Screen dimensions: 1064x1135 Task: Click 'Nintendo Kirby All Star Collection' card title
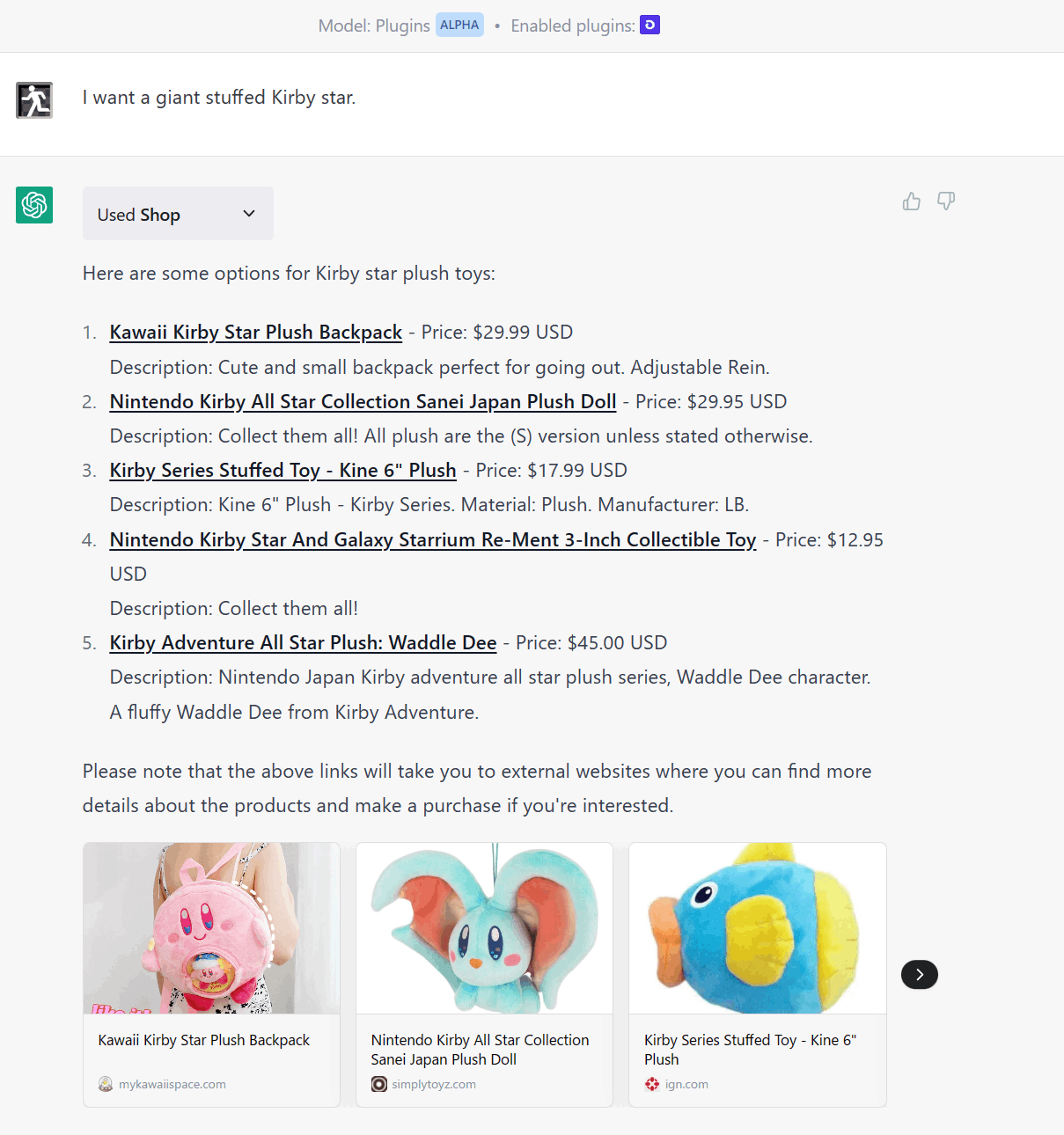coord(480,1050)
